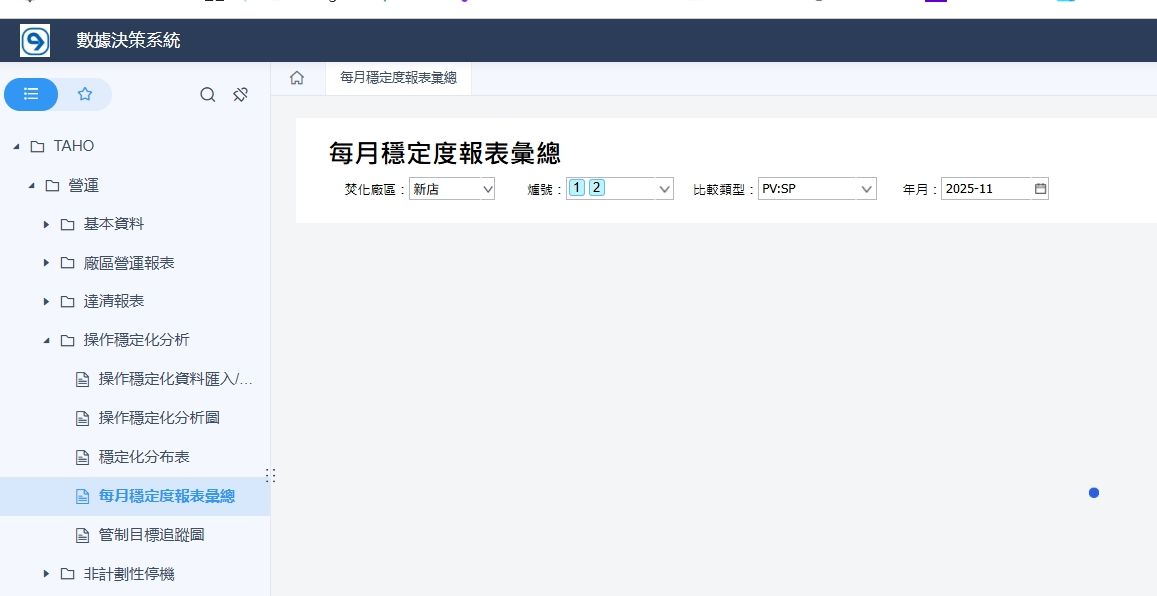
Task: Go to the home tab icon
Action: (x=297, y=78)
